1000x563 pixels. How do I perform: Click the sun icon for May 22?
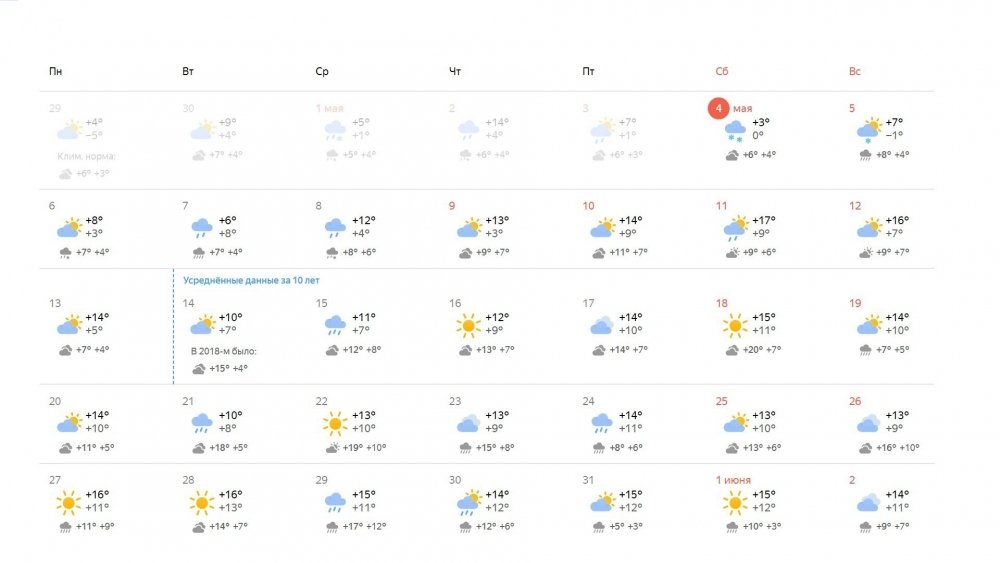pyautogui.click(x=335, y=423)
